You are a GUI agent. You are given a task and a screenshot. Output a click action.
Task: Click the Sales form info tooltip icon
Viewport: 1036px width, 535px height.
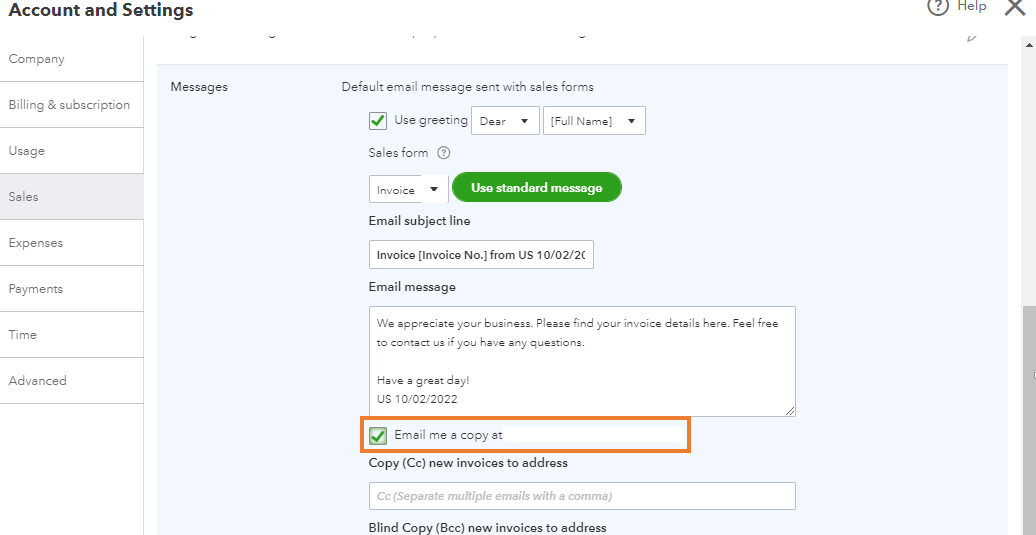pyautogui.click(x=444, y=153)
